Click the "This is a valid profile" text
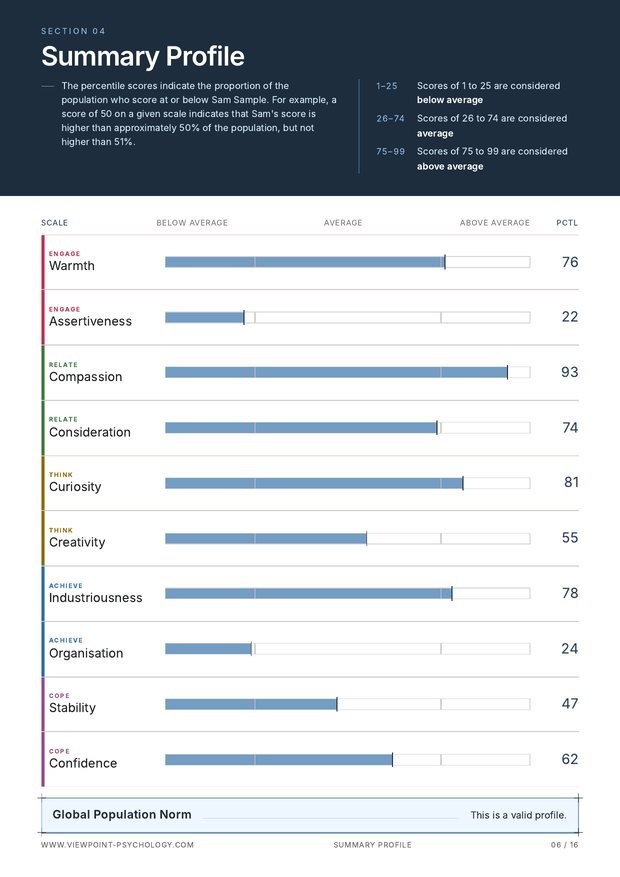 tap(518, 815)
